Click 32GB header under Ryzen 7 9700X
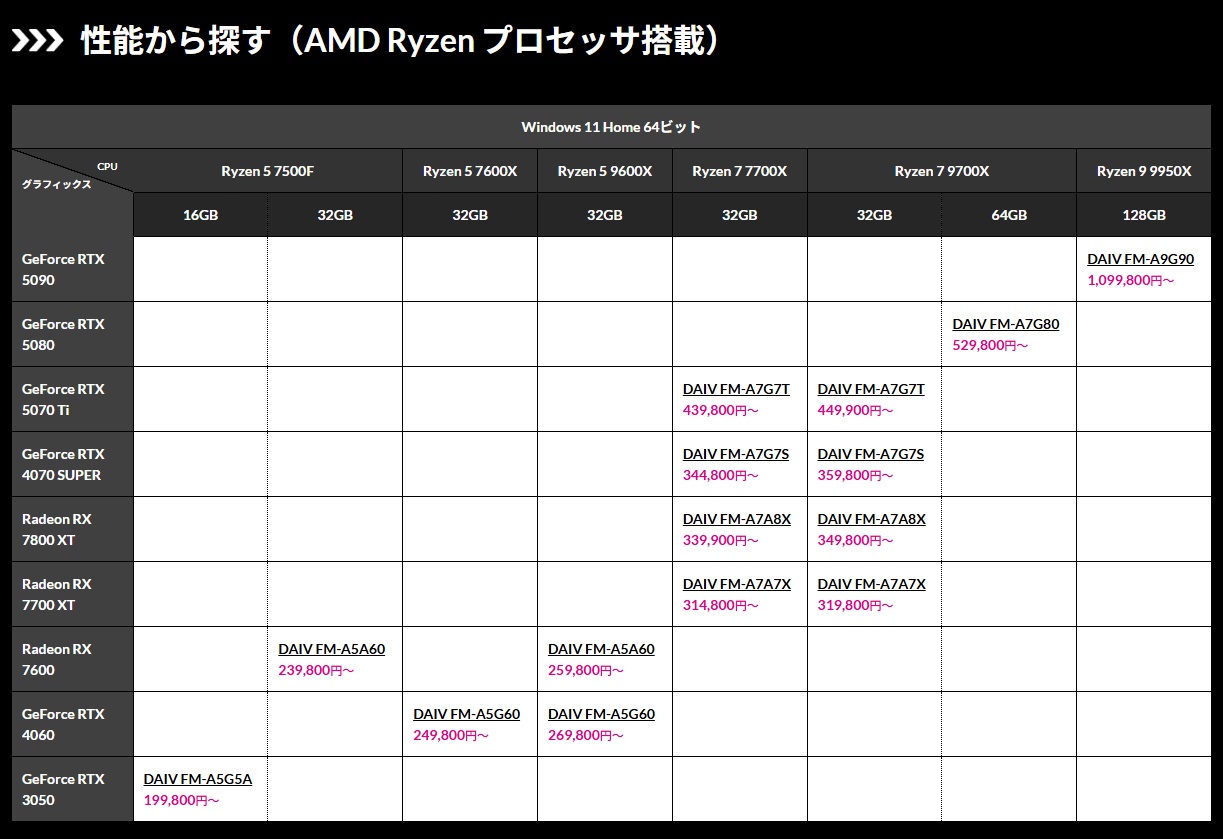The height and width of the screenshot is (839, 1223). coord(874,215)
